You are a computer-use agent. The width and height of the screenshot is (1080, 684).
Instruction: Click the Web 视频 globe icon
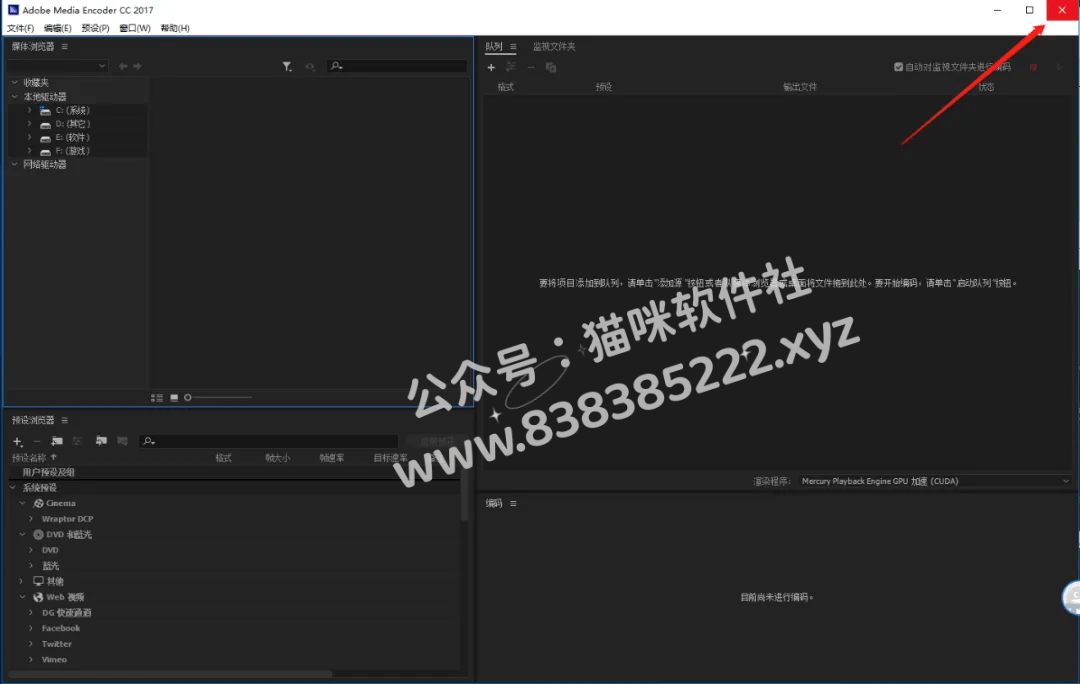pyautogui.click(x=39, y=597)
